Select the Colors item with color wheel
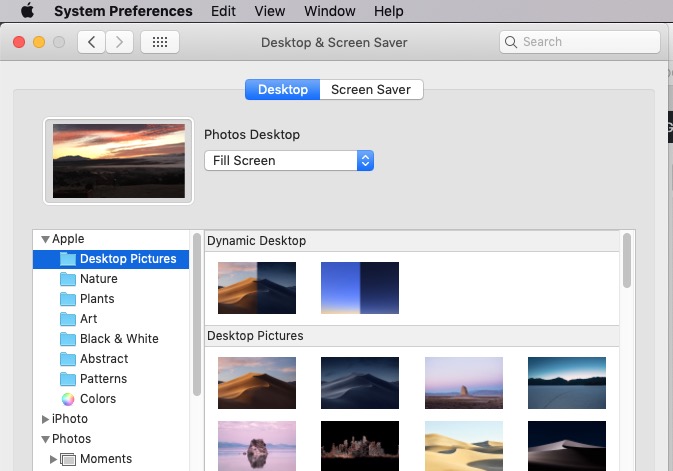673x471 pixels. (111, 398)
